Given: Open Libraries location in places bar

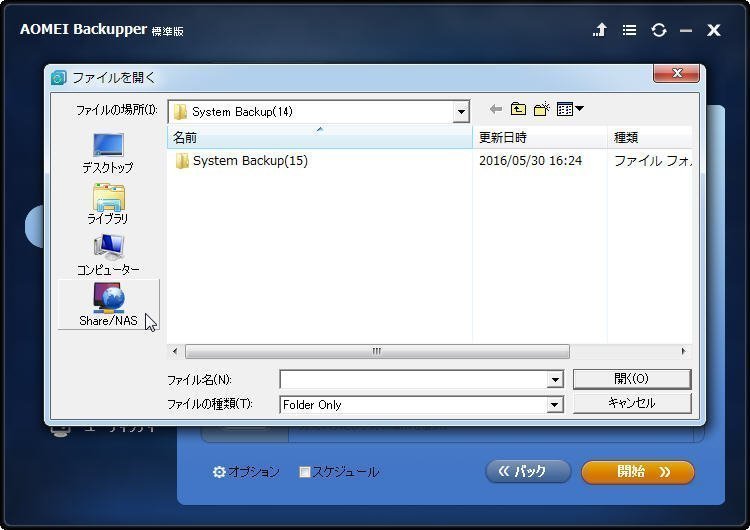Looking at the screenshot, I should coord(108,204).
